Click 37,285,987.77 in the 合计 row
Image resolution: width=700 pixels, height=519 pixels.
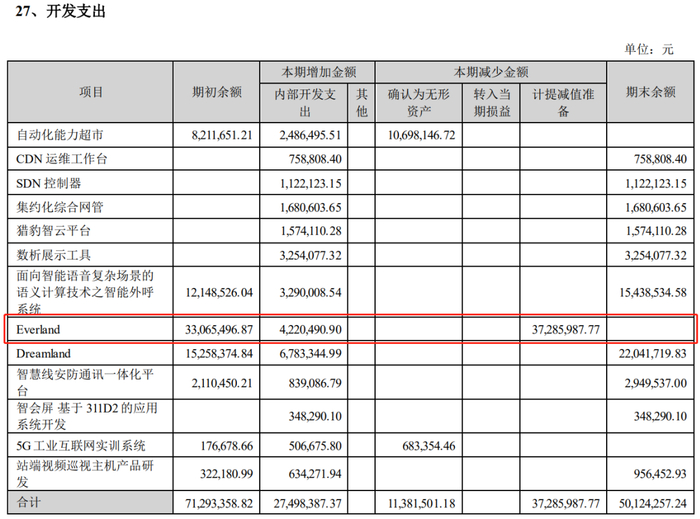pos(566,504)
